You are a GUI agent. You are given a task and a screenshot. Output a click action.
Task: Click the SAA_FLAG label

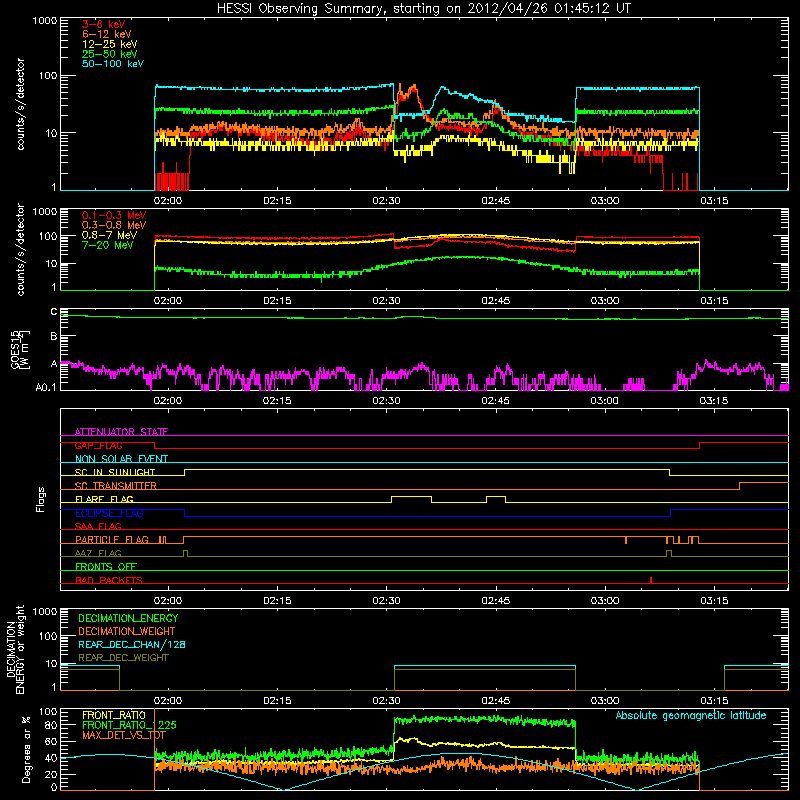[98, 526]
